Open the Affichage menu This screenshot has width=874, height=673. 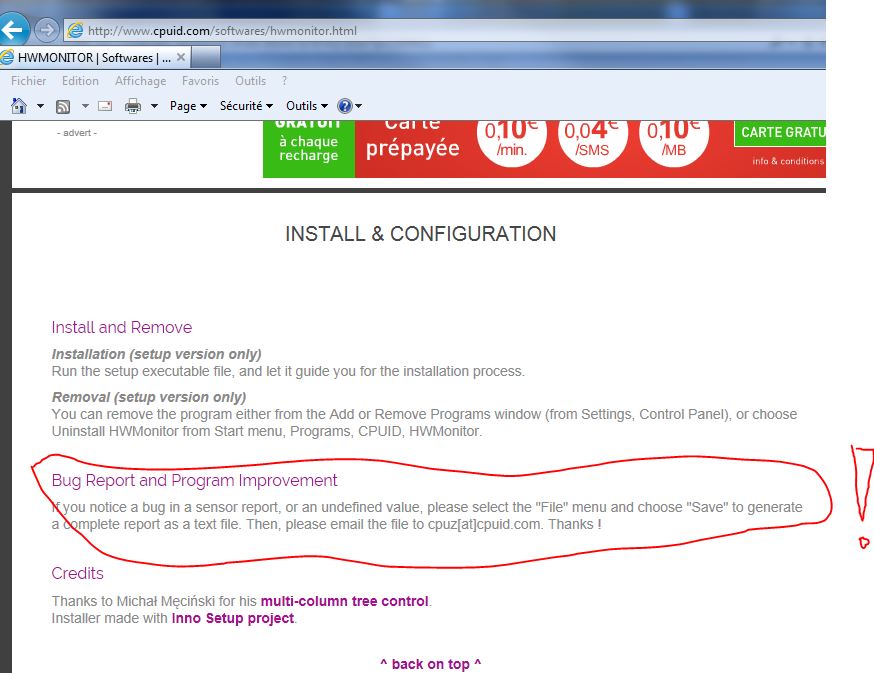click(x=140, y=81)
